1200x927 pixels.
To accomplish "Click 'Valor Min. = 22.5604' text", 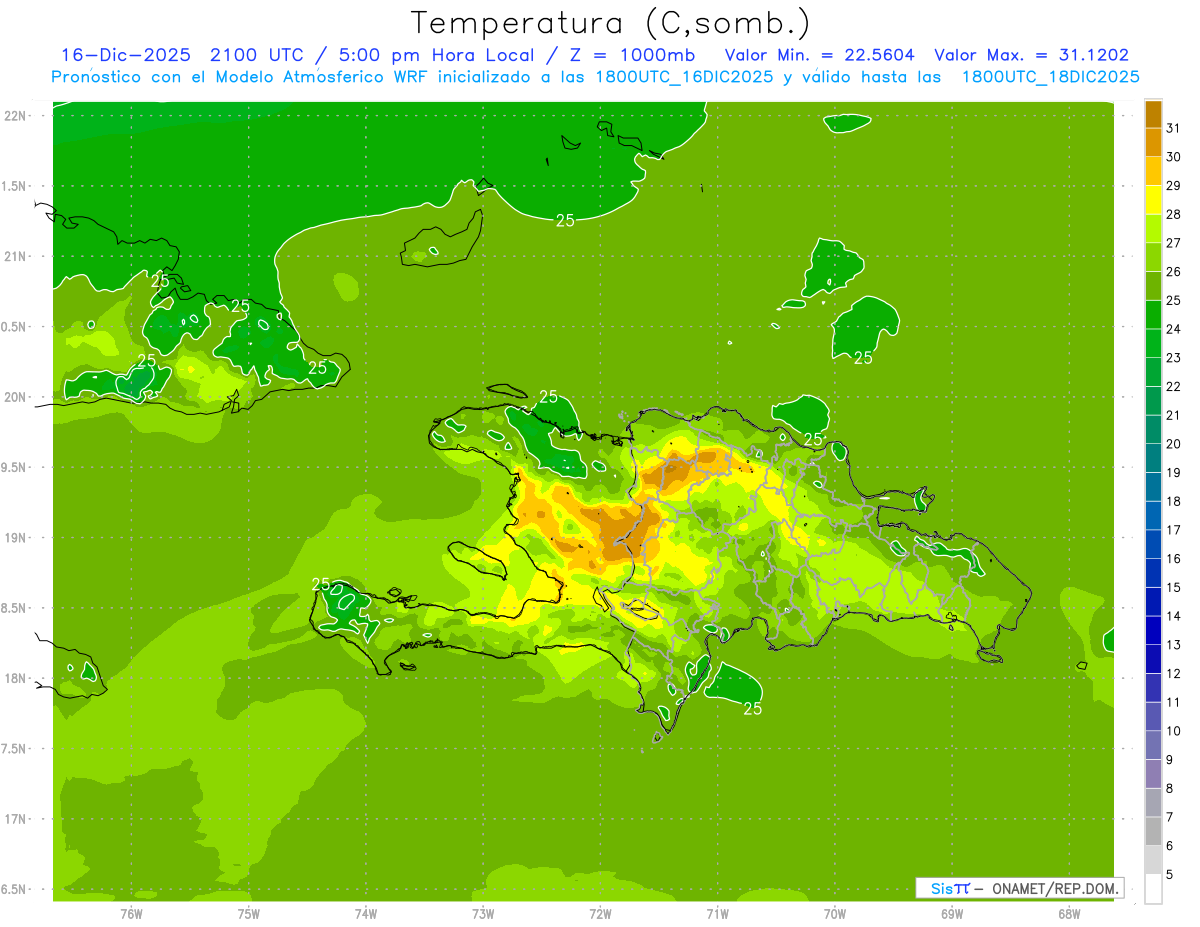I will 819,55.
